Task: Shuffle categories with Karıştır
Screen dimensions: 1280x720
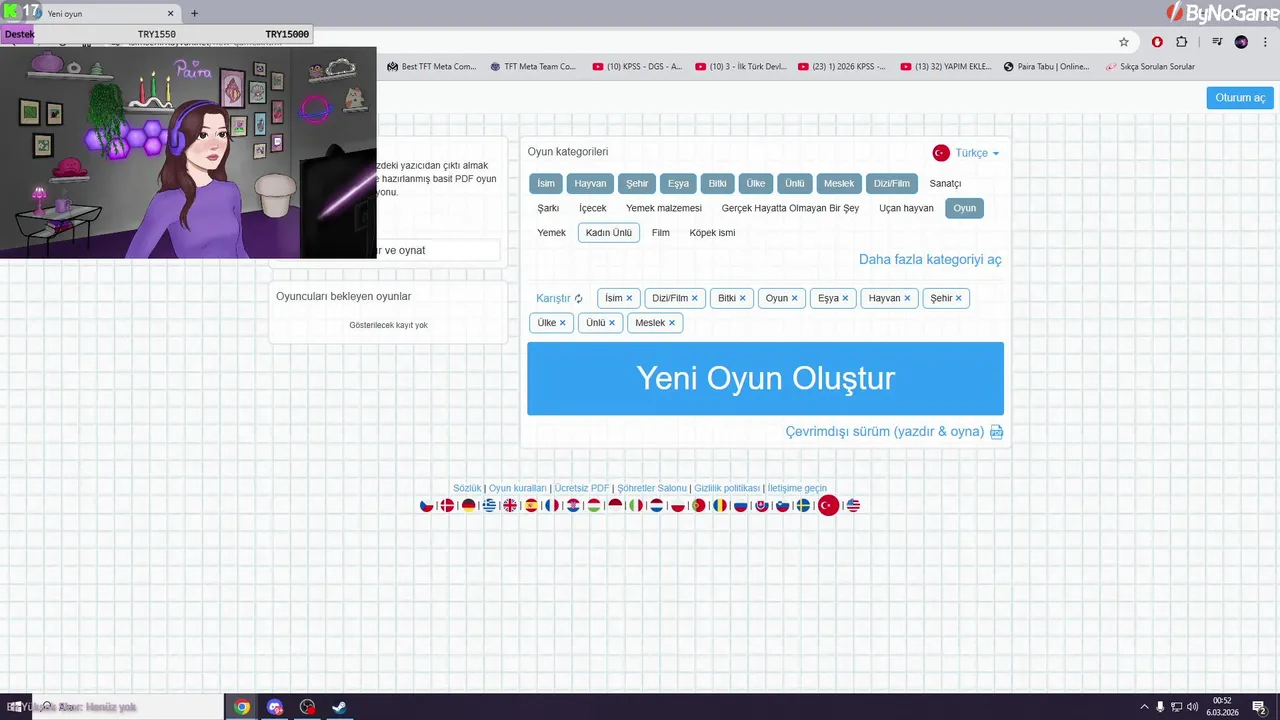Action: 559,298
